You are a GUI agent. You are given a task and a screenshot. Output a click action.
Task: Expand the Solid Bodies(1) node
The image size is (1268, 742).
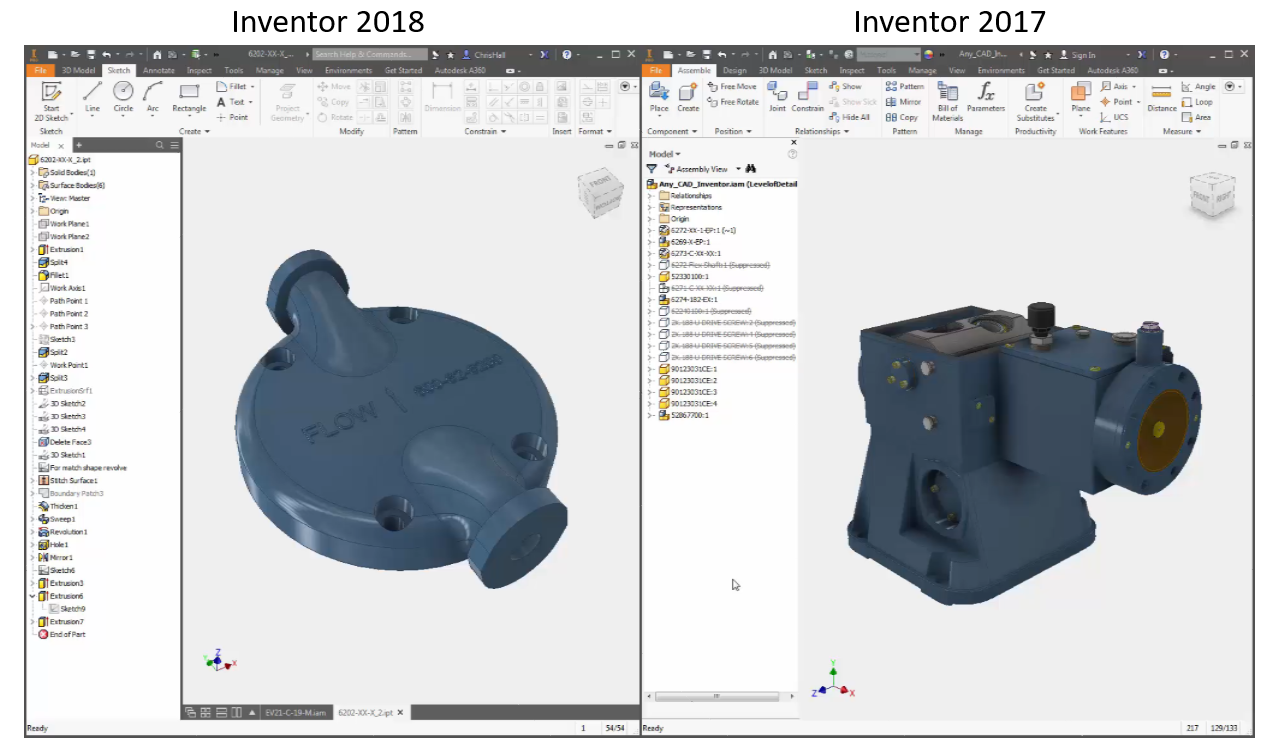(x=32, y=172)
